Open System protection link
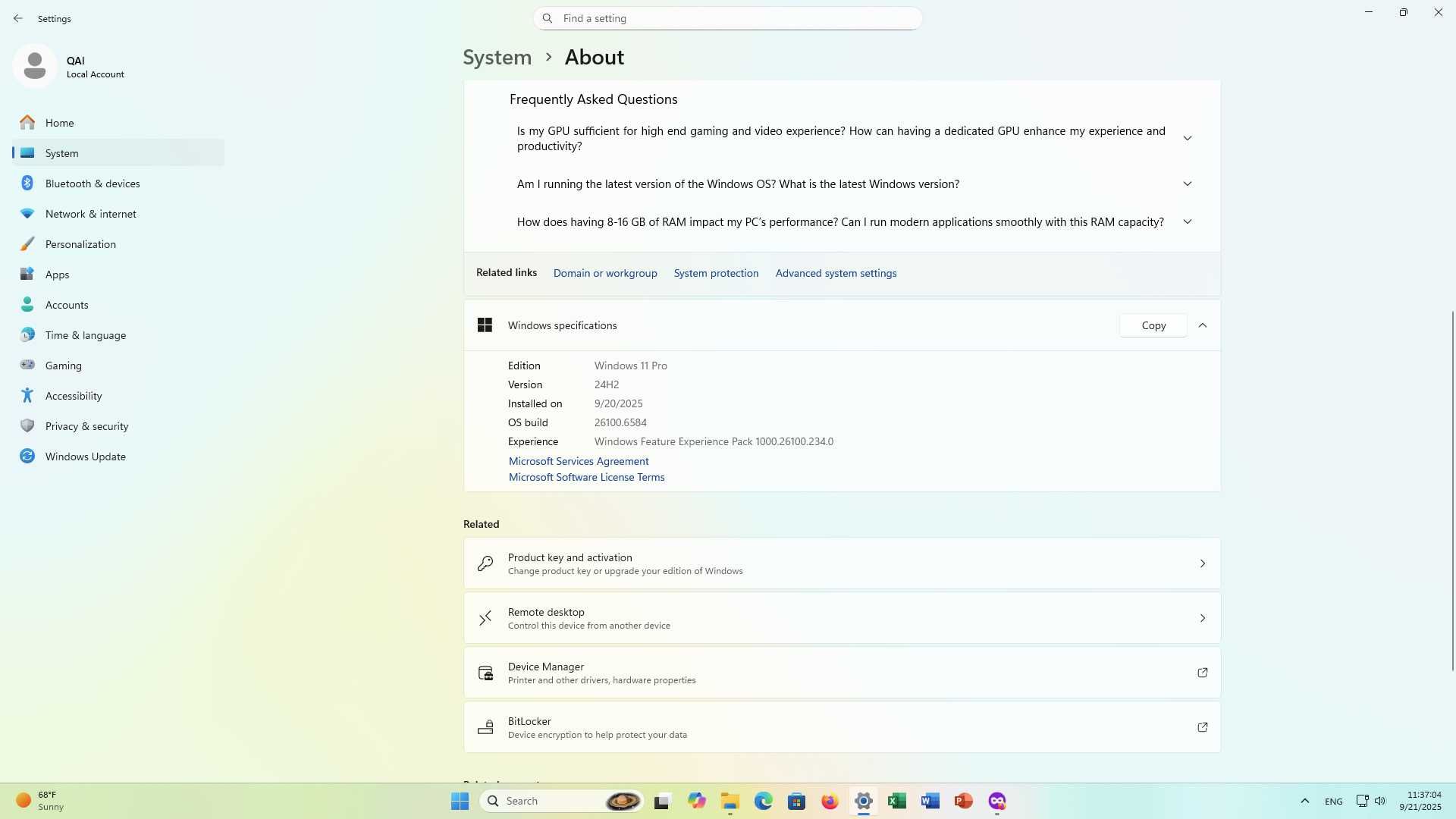This screenshot has width=1456, height=819. tap(716, 273)
